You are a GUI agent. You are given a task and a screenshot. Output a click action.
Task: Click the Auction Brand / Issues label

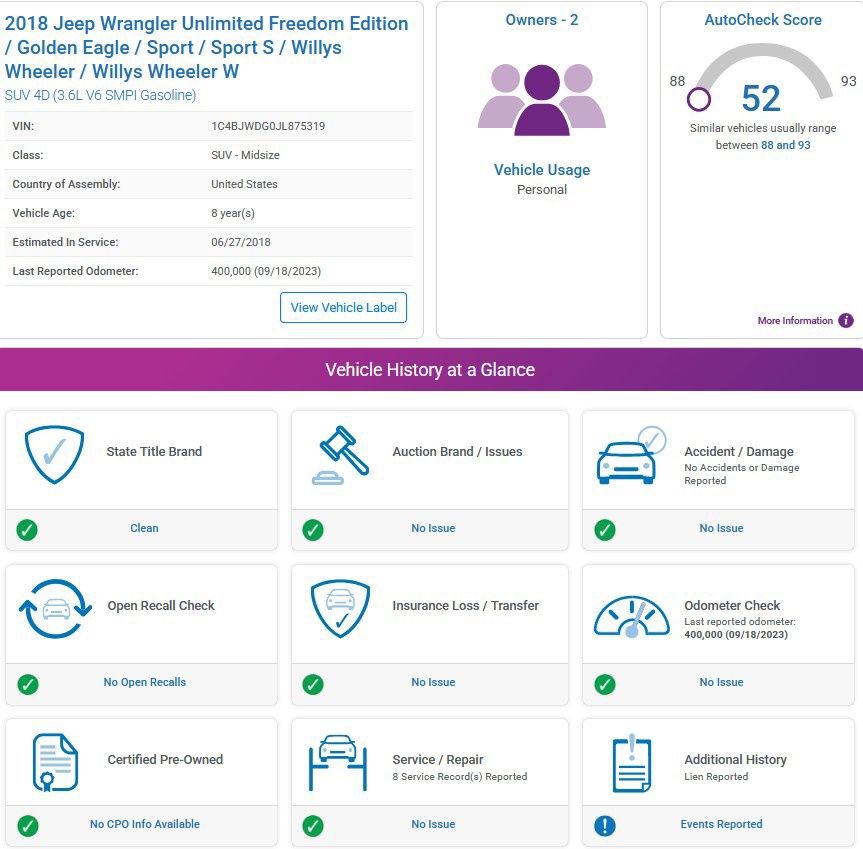(x=457, y=452)
